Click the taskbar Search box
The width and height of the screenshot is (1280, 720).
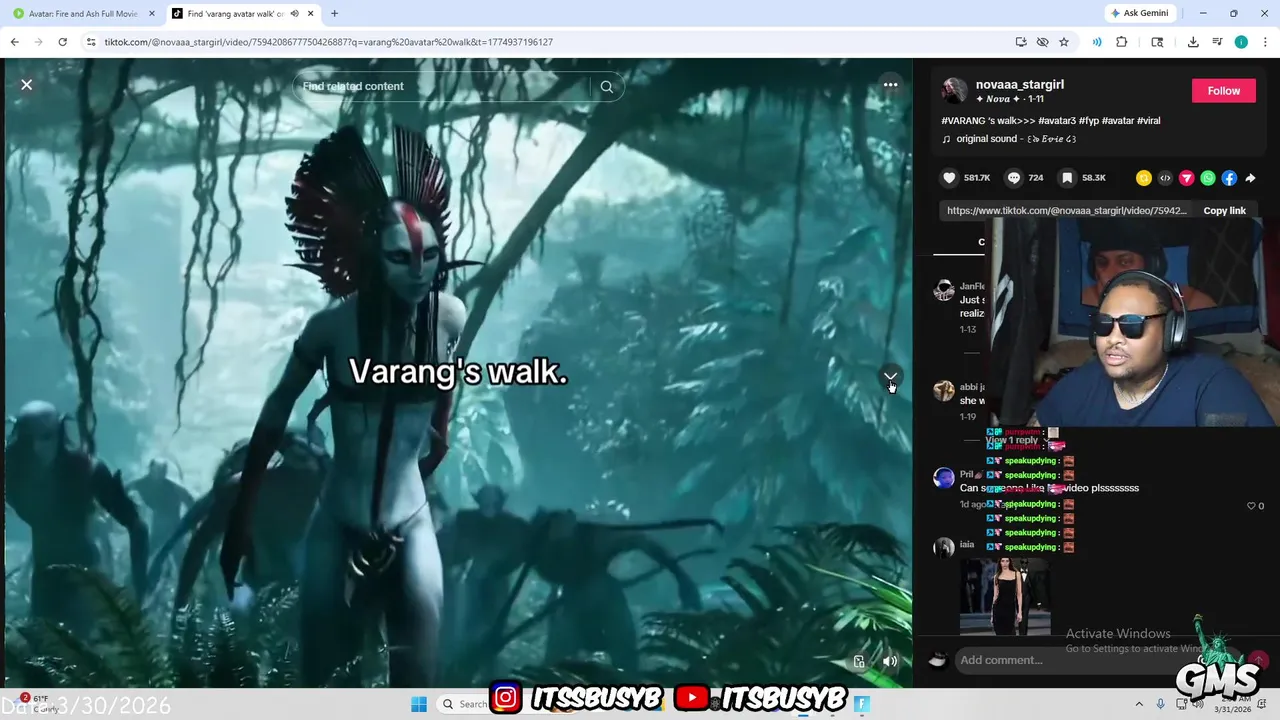(x=464, y=704)
